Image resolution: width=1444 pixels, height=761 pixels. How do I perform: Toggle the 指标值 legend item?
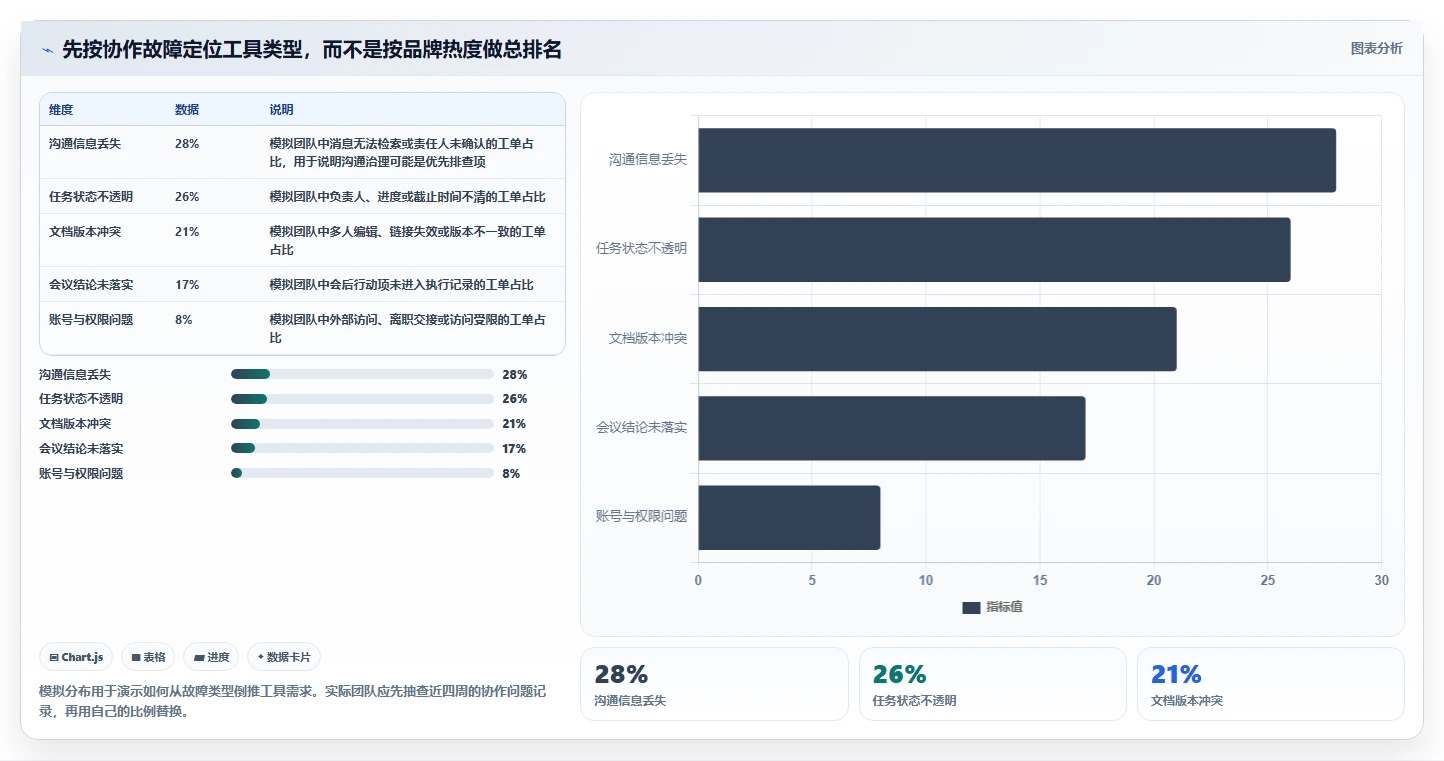tap(992, 607)
